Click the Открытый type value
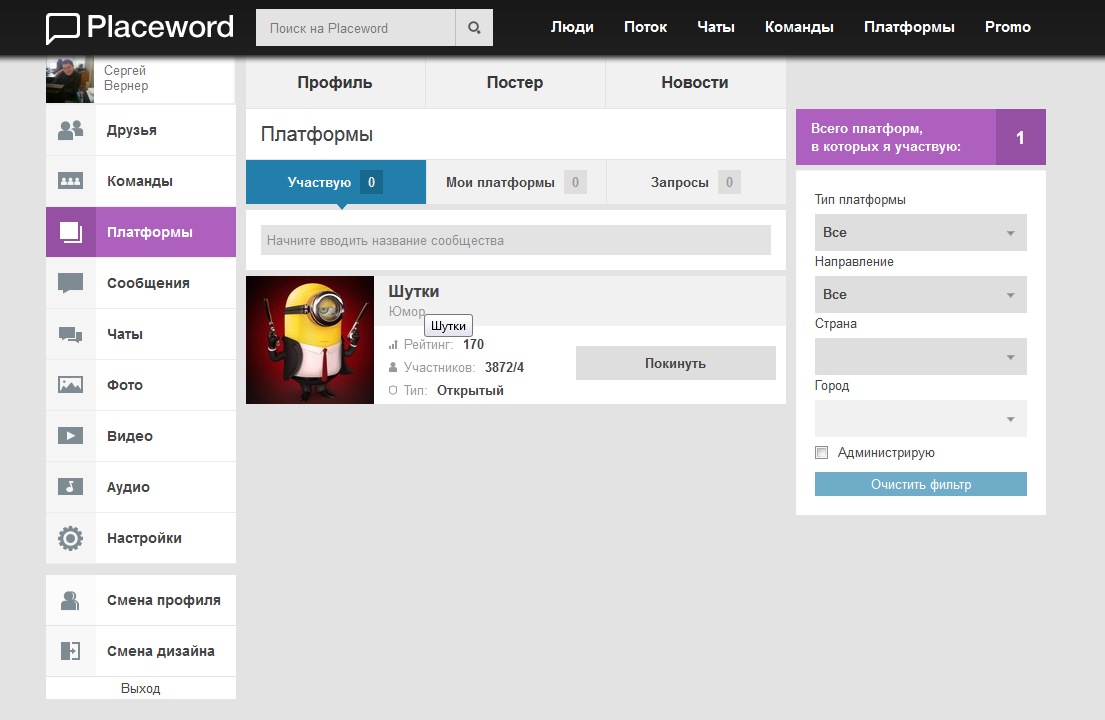This screenshot has width=1105, height=720. click(x=470, y=390)
